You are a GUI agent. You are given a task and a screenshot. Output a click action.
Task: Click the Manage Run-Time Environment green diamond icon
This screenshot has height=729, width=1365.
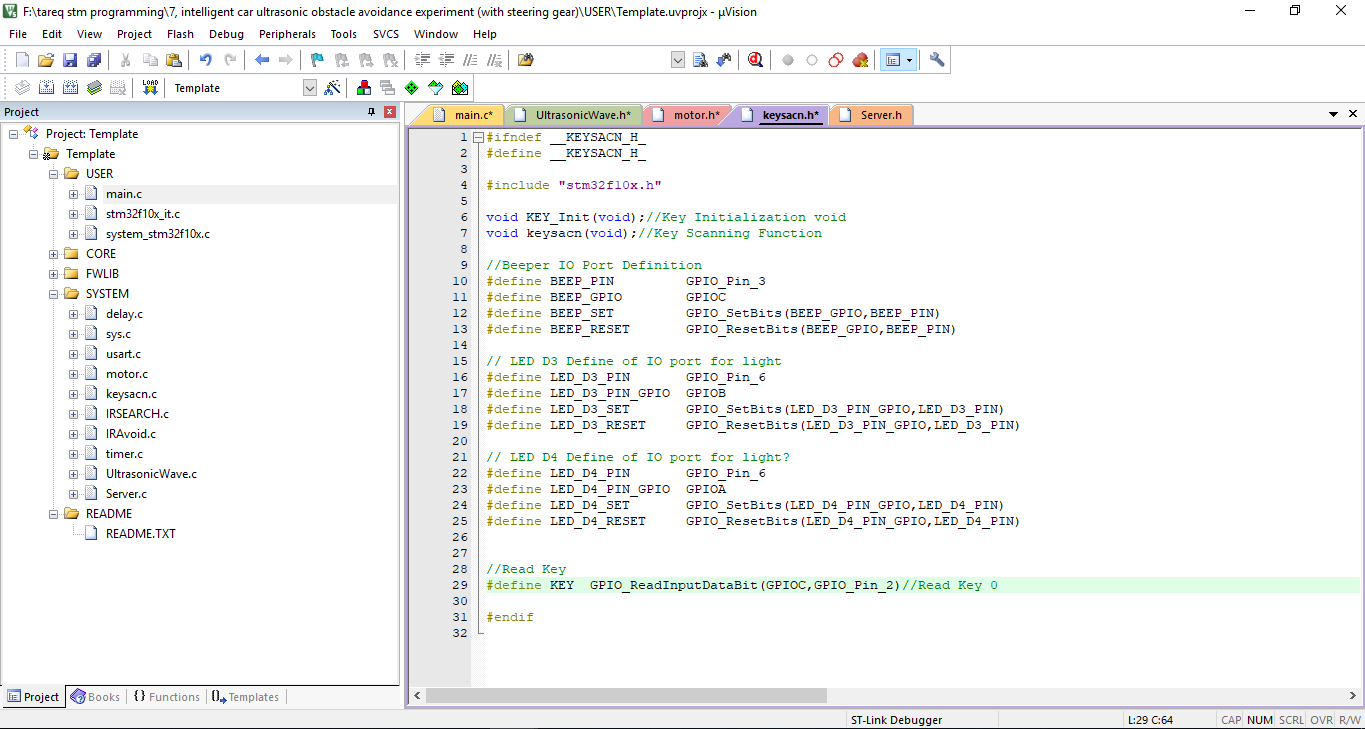(411, 88)
